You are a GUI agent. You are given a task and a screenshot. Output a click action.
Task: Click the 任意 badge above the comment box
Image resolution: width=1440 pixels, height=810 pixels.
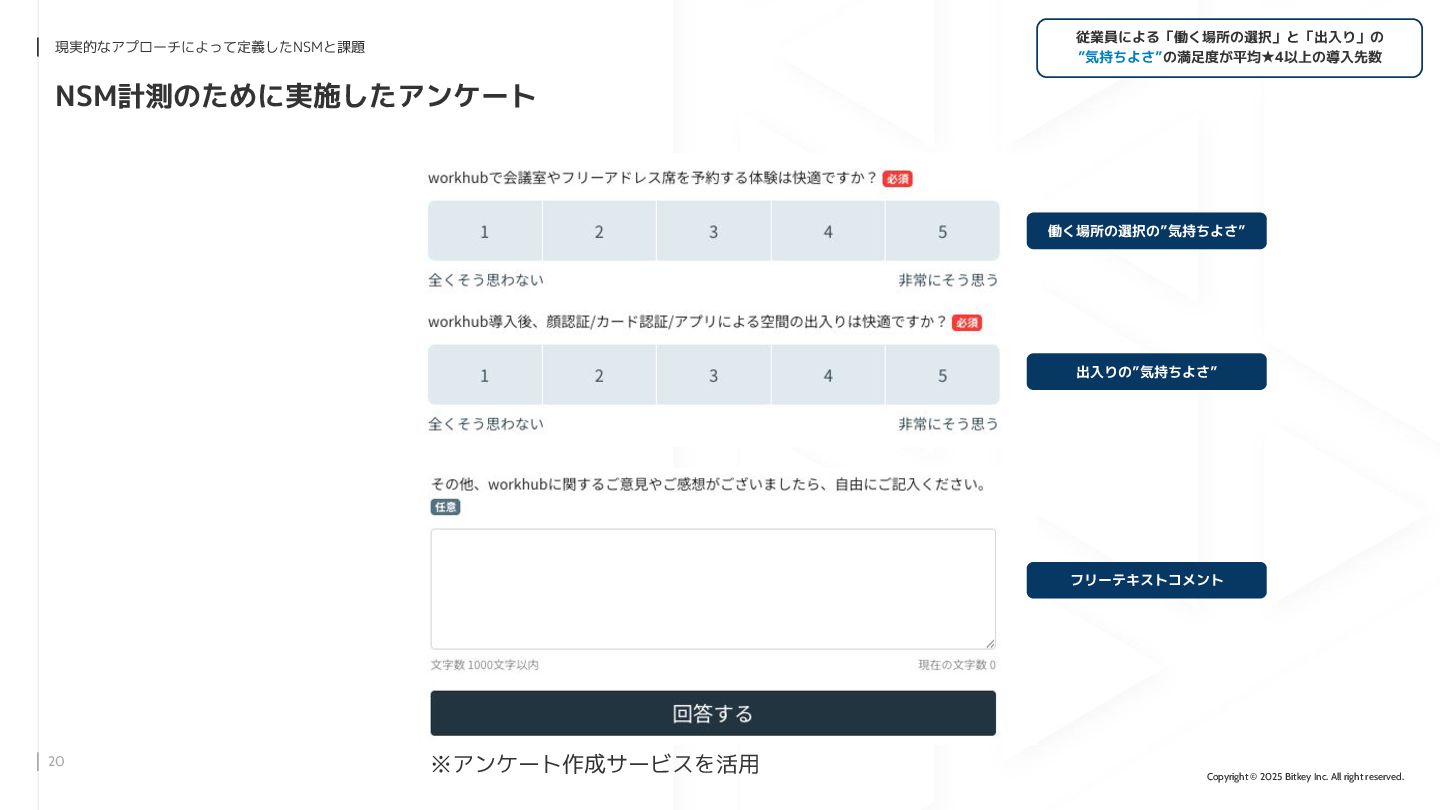click(445, 507)
